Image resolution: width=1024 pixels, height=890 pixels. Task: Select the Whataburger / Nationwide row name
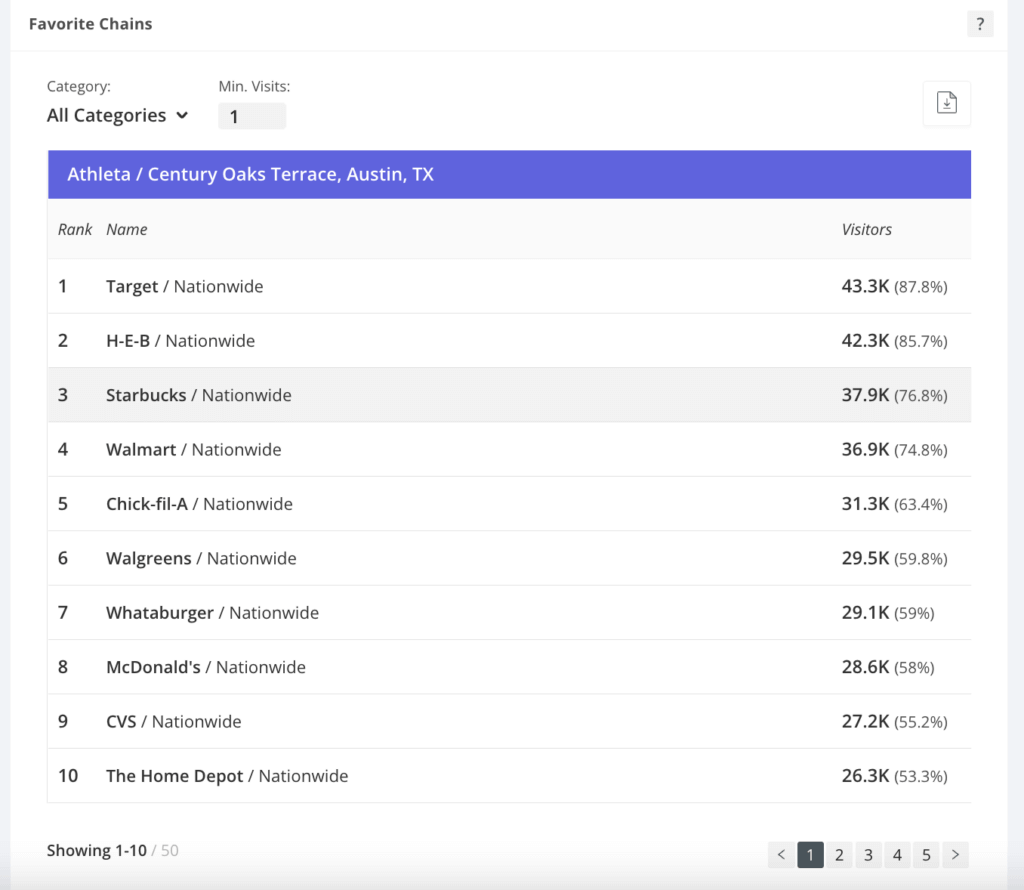[212, 612]
